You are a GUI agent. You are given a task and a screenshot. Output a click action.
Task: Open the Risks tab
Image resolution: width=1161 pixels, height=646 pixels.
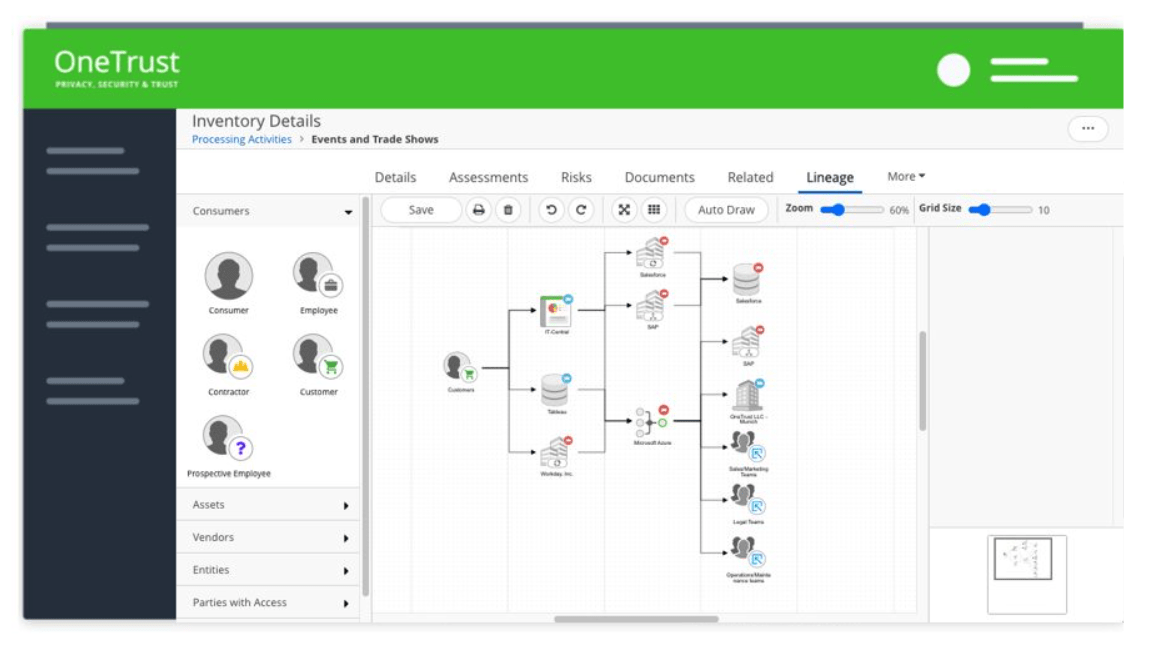point(576,178)
